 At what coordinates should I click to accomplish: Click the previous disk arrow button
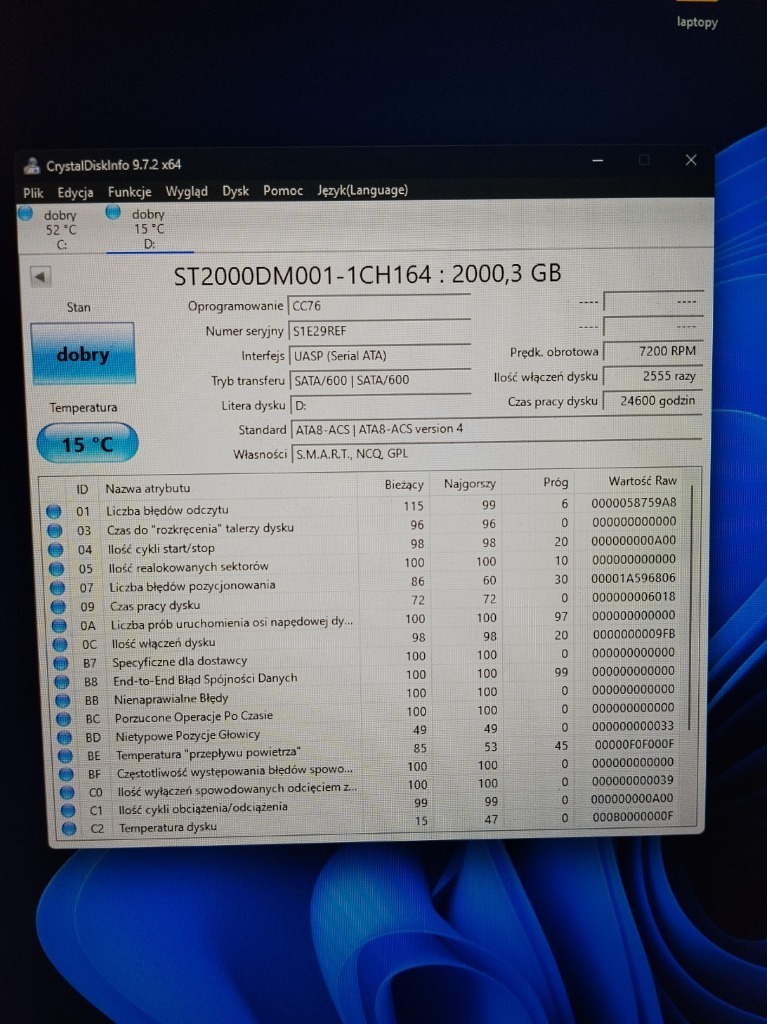[x=41, y=277]
